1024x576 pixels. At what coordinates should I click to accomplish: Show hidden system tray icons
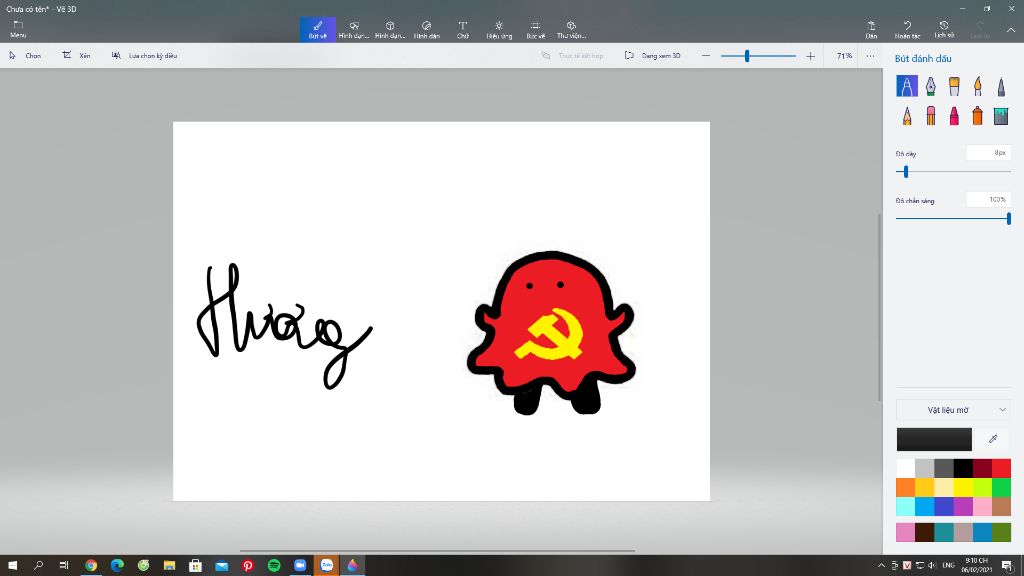tap(881, 566)
